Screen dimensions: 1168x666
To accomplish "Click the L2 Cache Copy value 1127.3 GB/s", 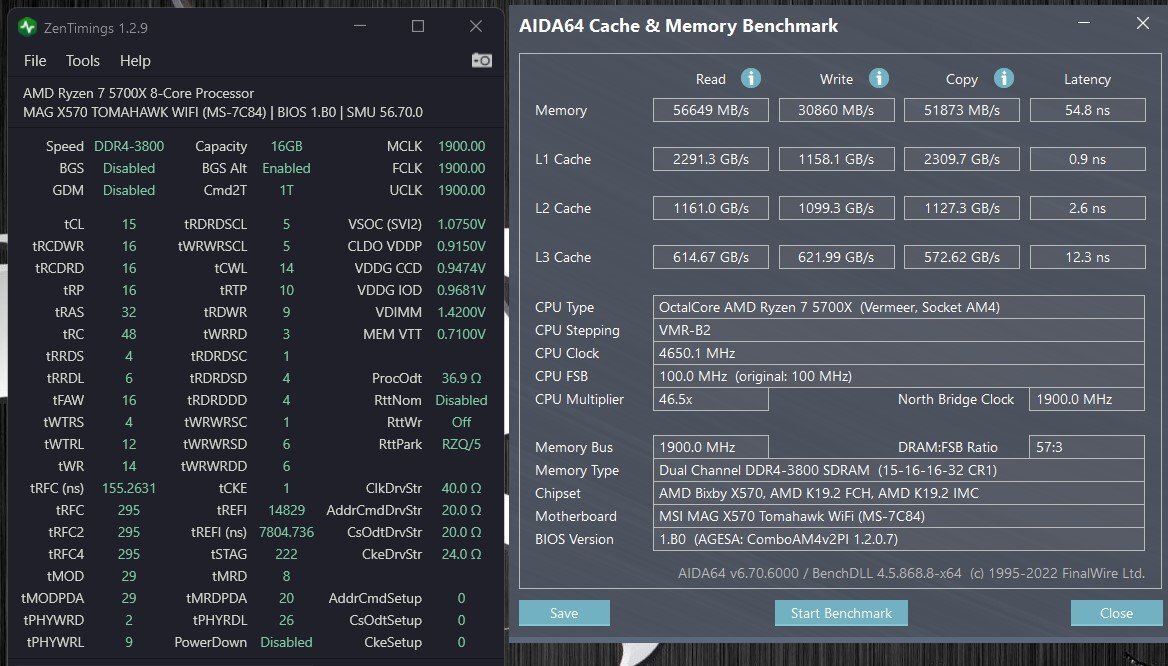I will pyautogui.click(x=962, y=208).
